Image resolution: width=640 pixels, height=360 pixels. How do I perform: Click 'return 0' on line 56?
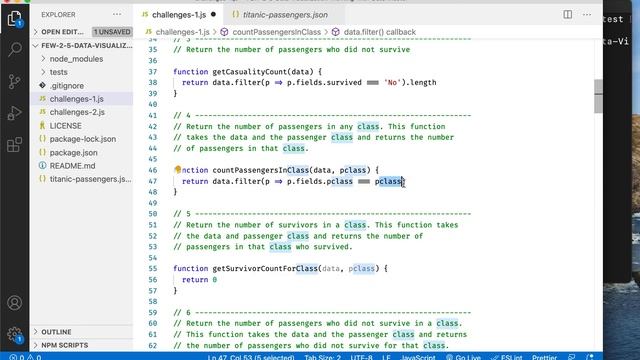pos(200,280)
